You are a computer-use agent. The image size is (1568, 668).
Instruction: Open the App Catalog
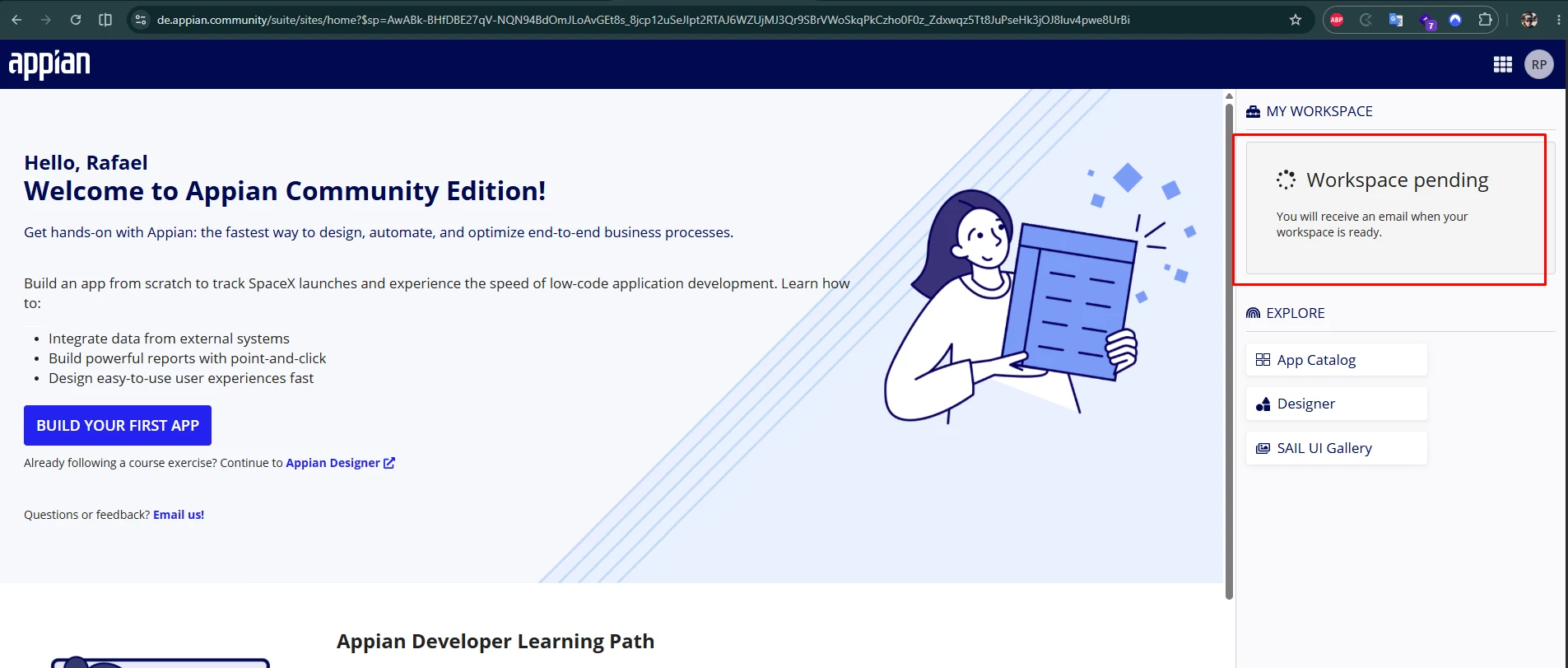[x=1336, y=360]
